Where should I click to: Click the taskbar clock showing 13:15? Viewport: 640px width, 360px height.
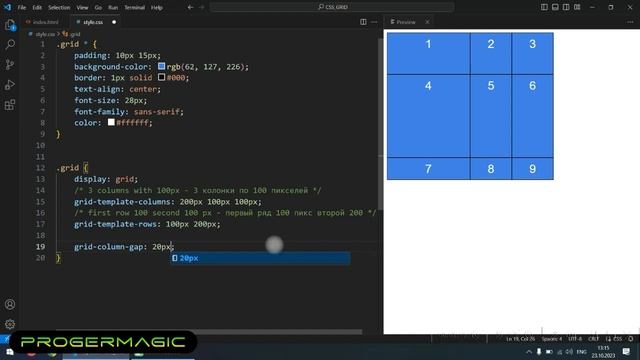click(x=603, y=351)
